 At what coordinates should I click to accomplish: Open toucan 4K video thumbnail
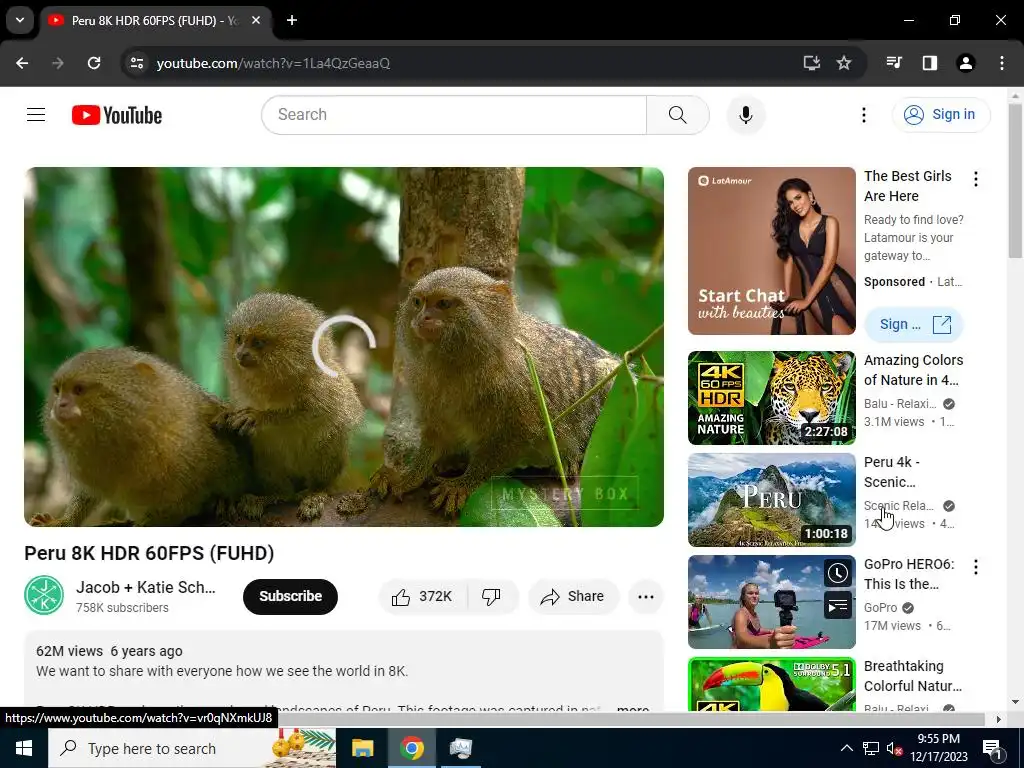coord(771,684)
